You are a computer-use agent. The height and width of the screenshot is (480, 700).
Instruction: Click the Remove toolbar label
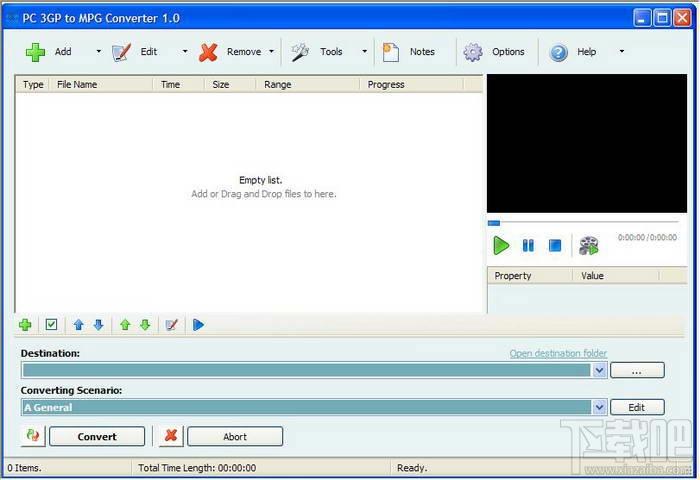[x=244, y=52]
